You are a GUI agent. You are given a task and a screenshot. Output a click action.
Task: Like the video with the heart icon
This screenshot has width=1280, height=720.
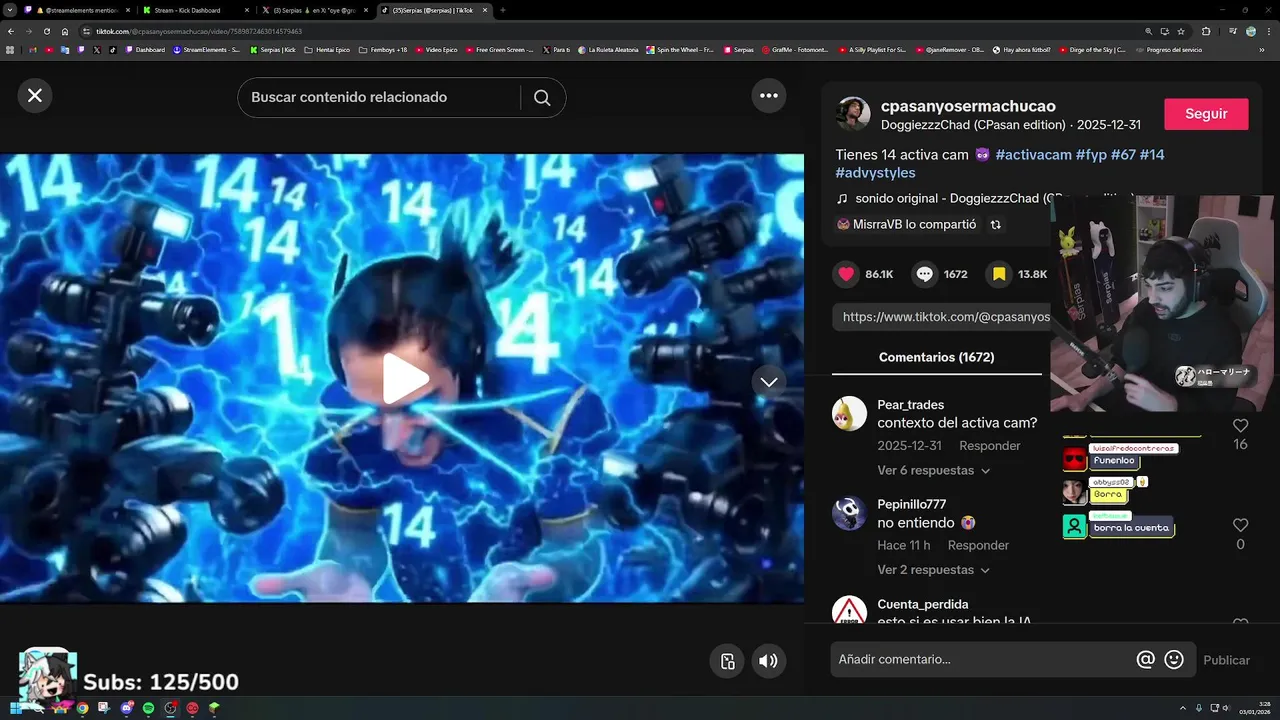click(847, 274)
